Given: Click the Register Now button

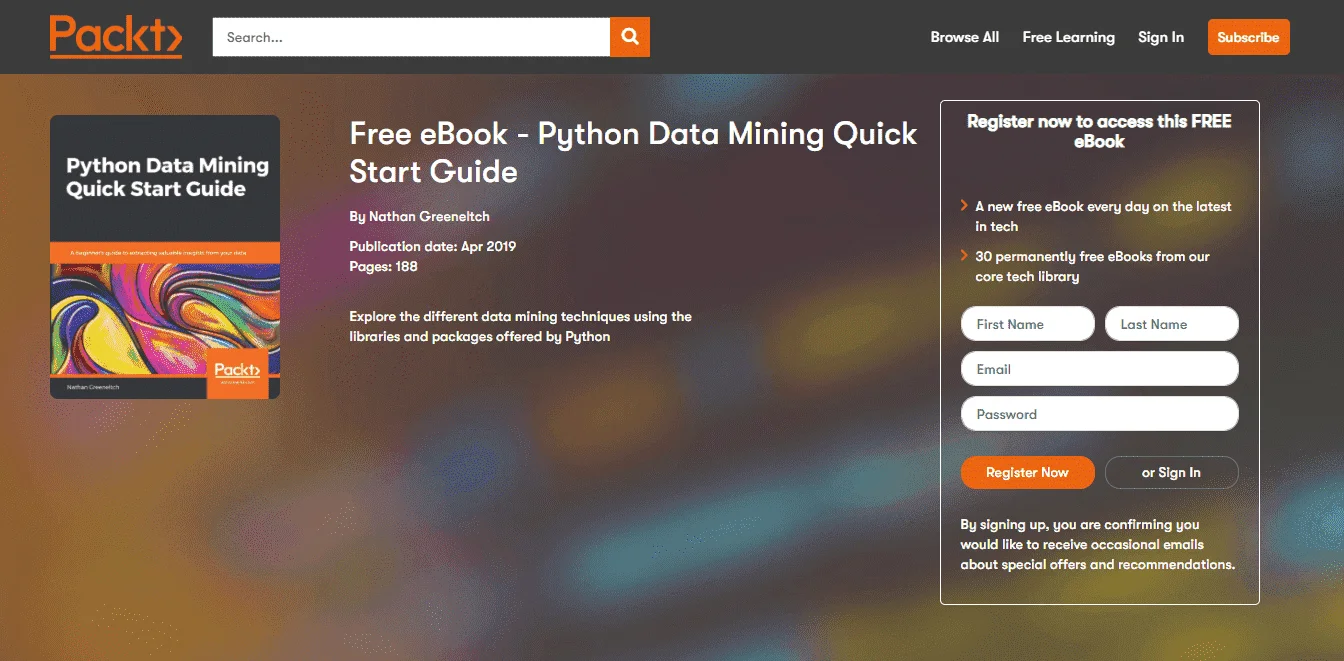Looking at the screenshot, I should click(1028, 472).
